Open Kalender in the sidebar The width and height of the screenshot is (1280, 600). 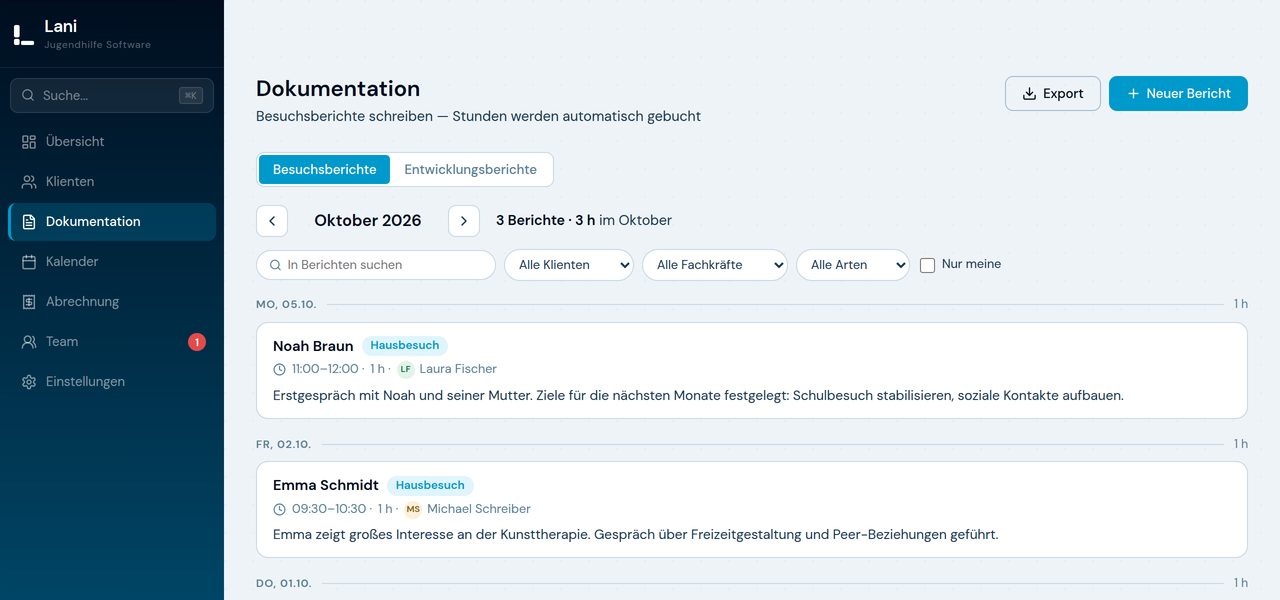tap(112, 262)
